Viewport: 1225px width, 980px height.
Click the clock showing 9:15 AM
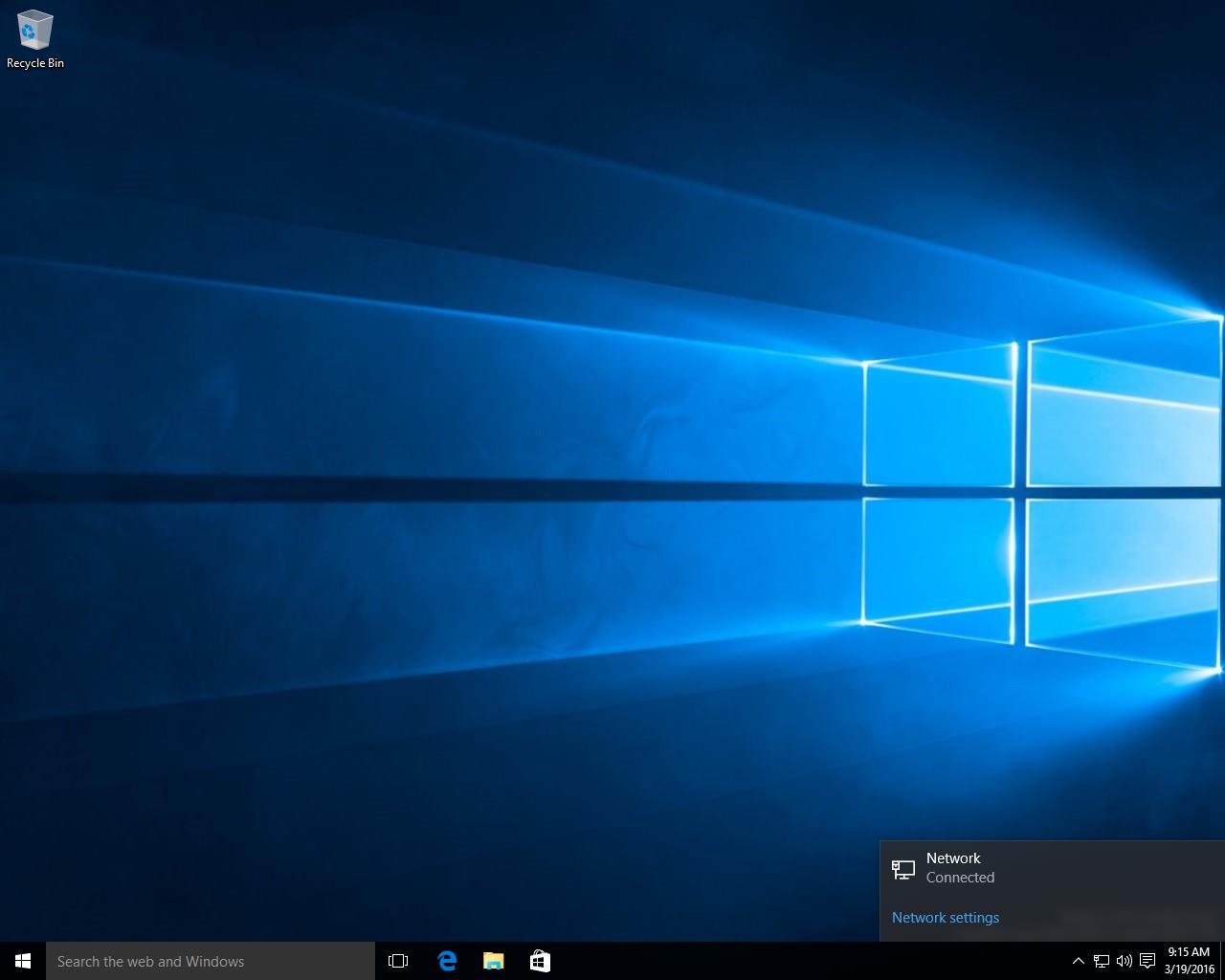point(1190,961)
